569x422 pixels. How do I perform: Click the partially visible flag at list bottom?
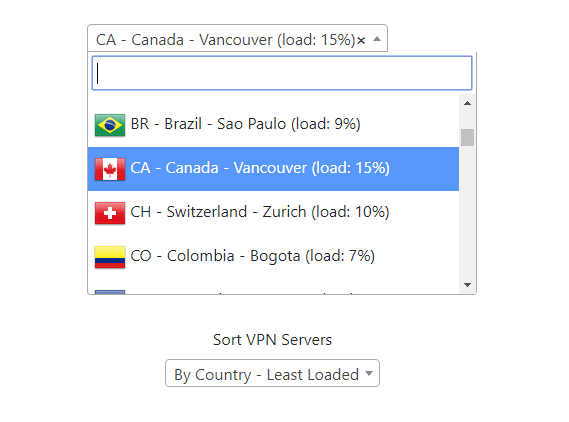(110, 292)
